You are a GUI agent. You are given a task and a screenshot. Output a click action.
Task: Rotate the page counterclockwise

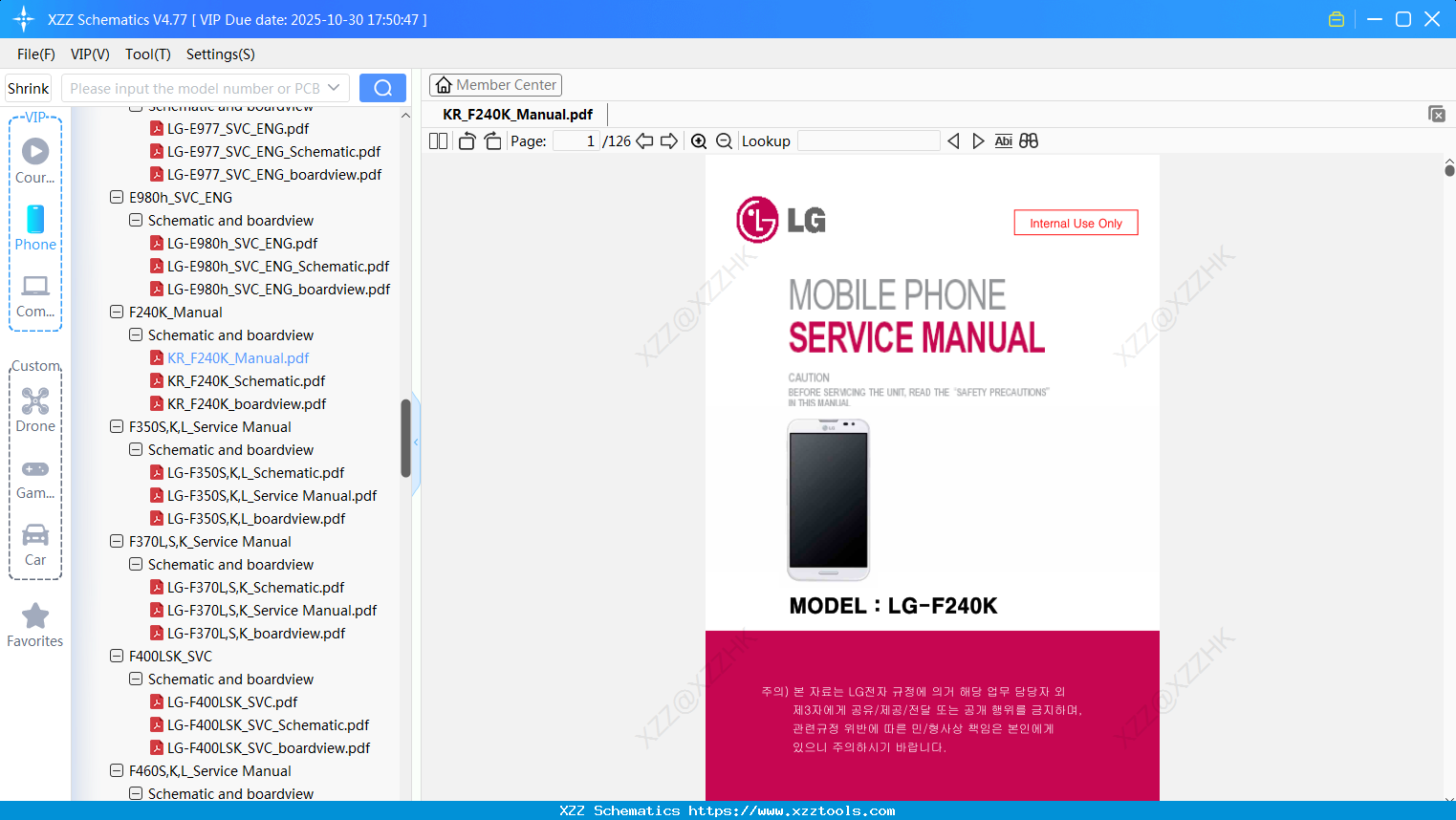tap(466, 140)
